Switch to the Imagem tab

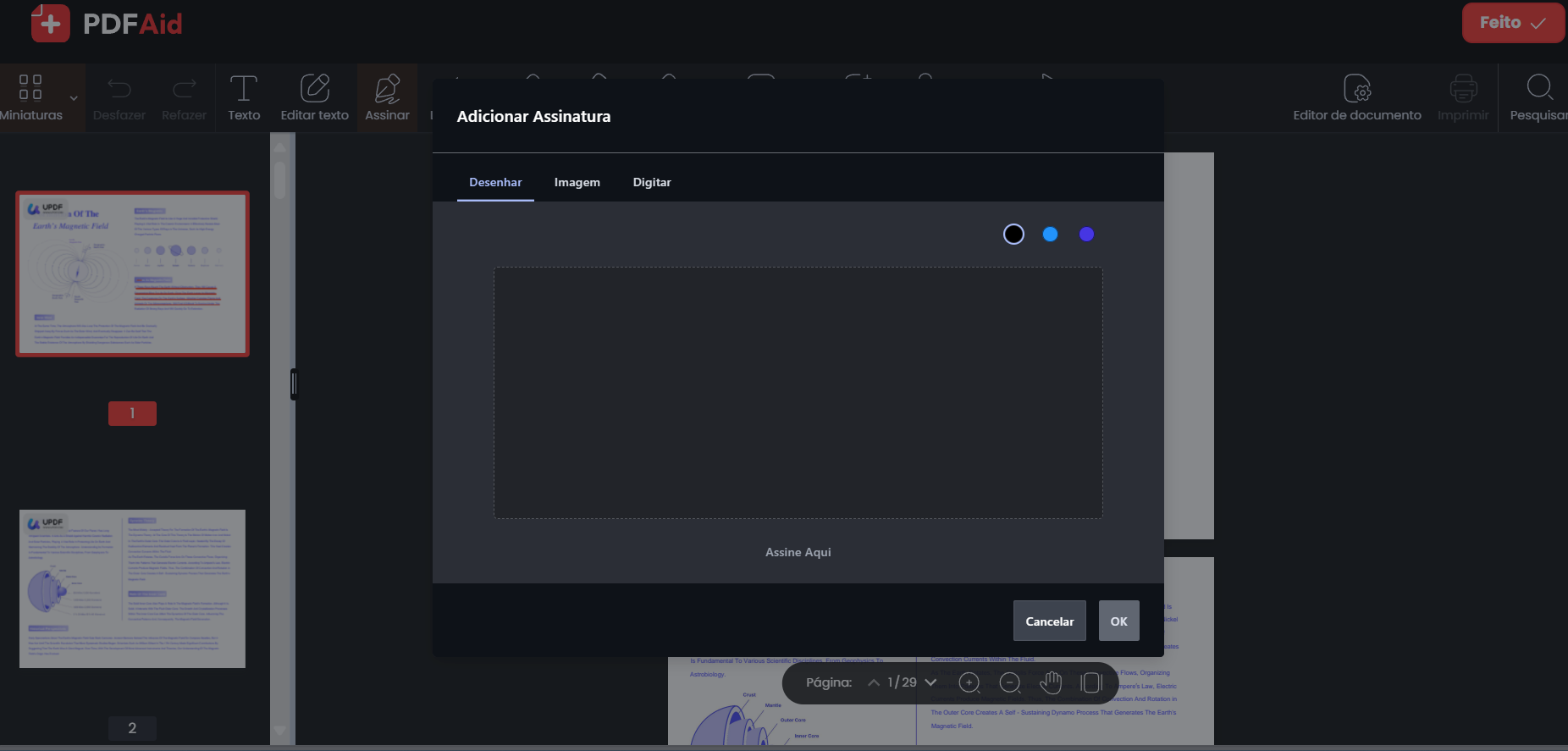(577, 182)
